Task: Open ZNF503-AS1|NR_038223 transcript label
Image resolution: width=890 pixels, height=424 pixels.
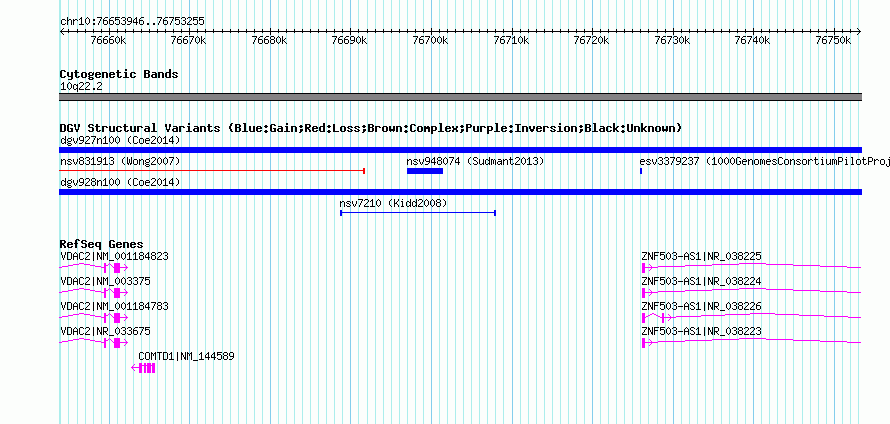Action: [x=701, y=331]
